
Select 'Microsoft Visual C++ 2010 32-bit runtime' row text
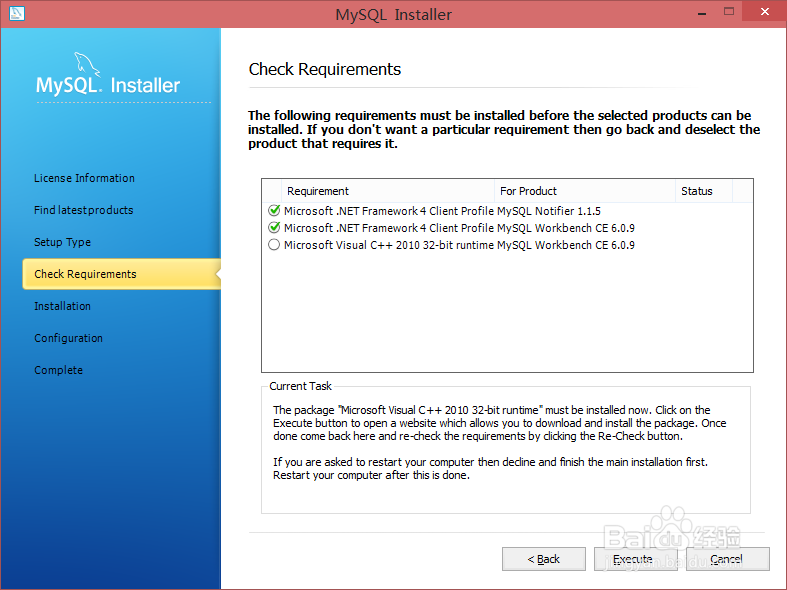[389, 245]
